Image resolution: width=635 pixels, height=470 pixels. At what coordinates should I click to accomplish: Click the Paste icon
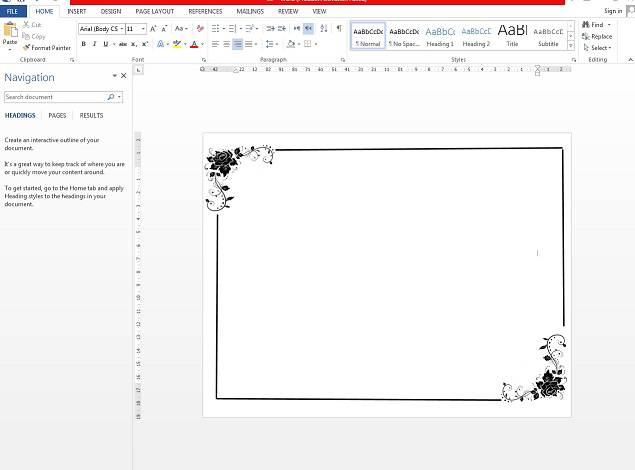pos(10,31)
